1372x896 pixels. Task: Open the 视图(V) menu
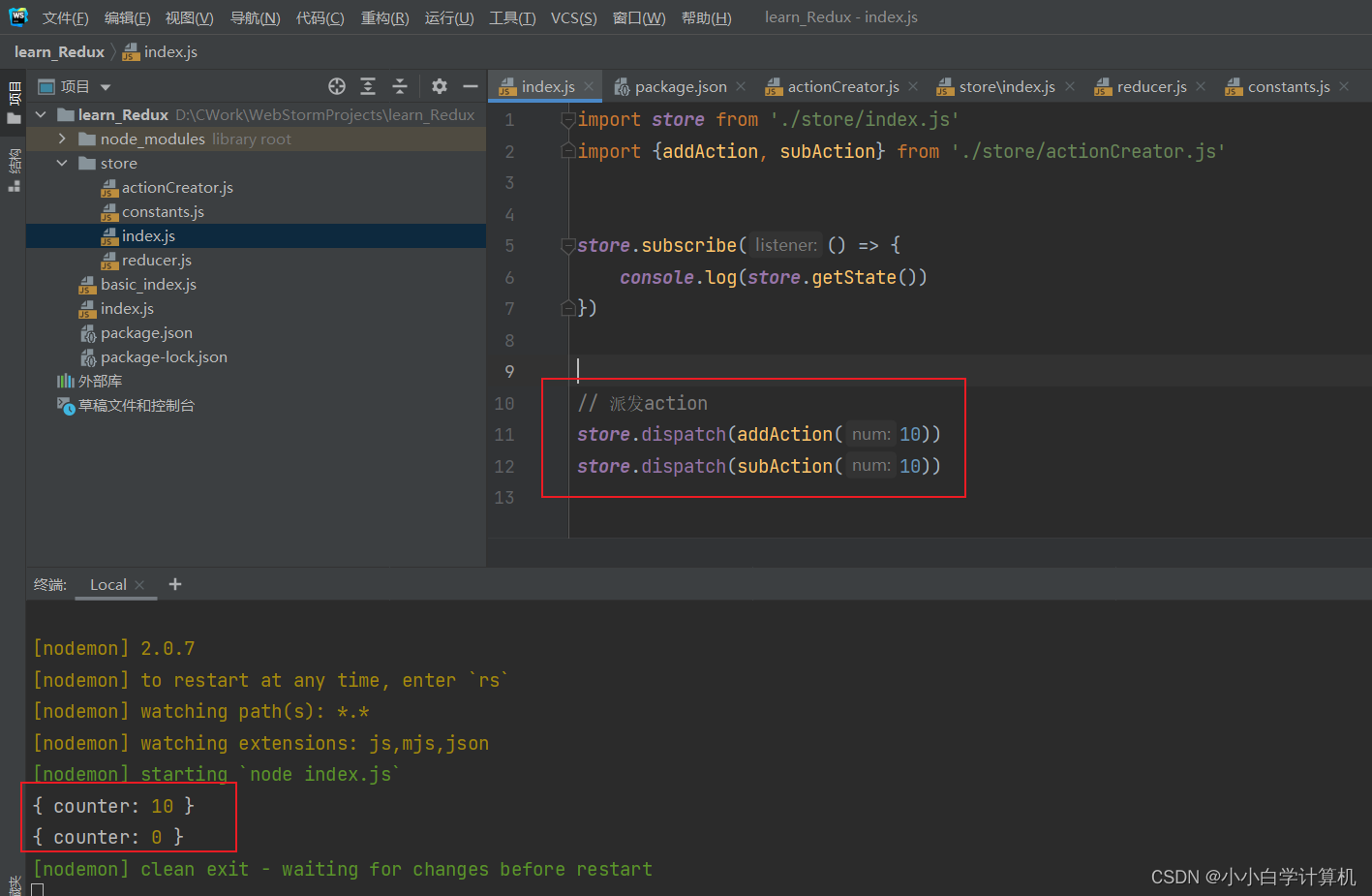click(189, 17)
